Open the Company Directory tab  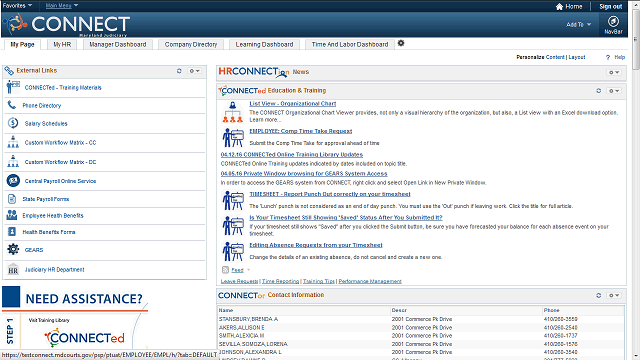(x=191, y=44)
